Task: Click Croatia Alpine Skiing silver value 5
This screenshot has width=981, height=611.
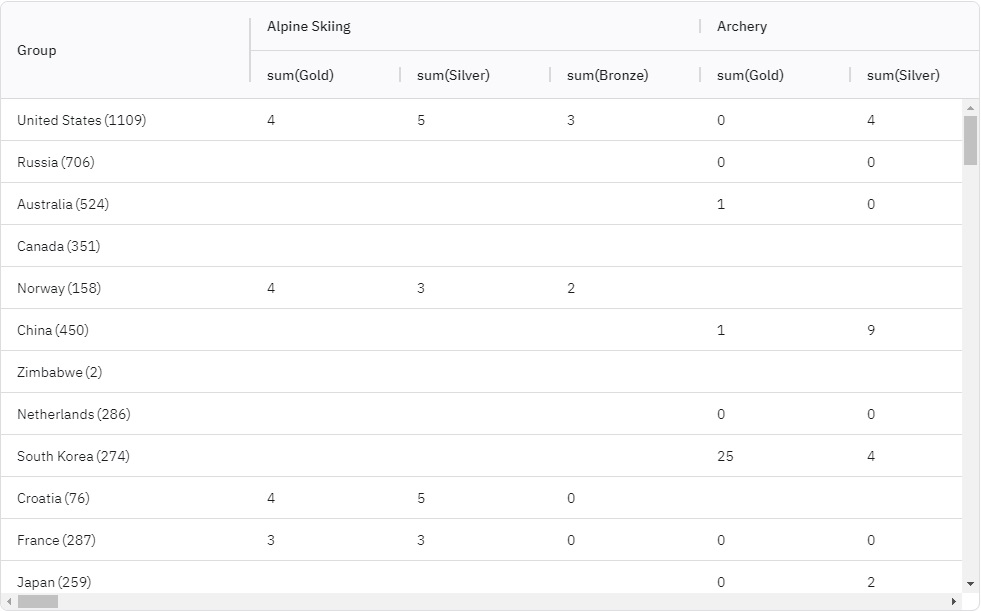Action: pos(421,498)
